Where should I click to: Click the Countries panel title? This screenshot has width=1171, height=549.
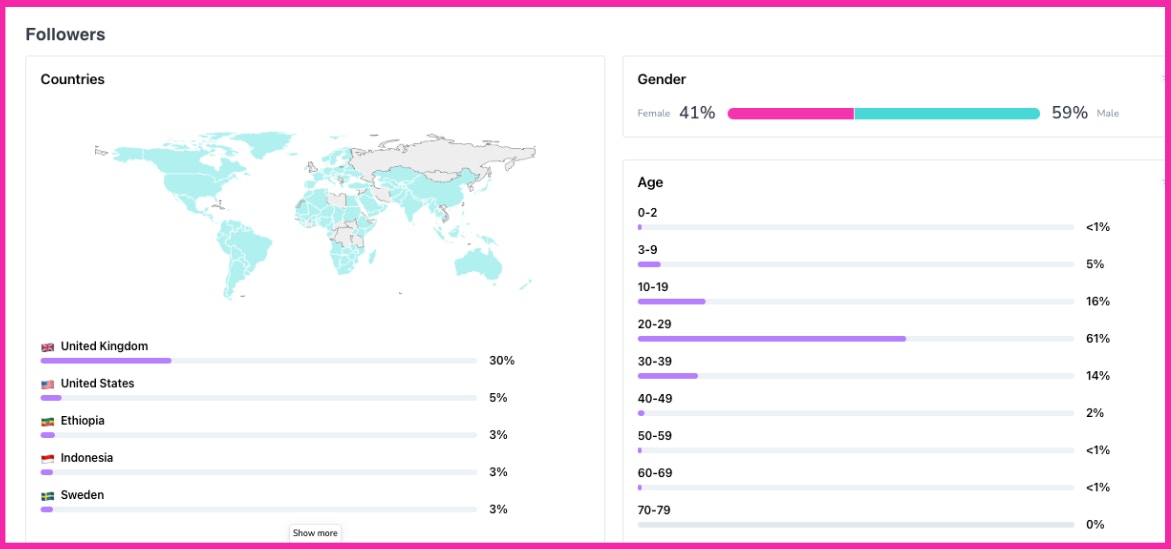(72, 79)
